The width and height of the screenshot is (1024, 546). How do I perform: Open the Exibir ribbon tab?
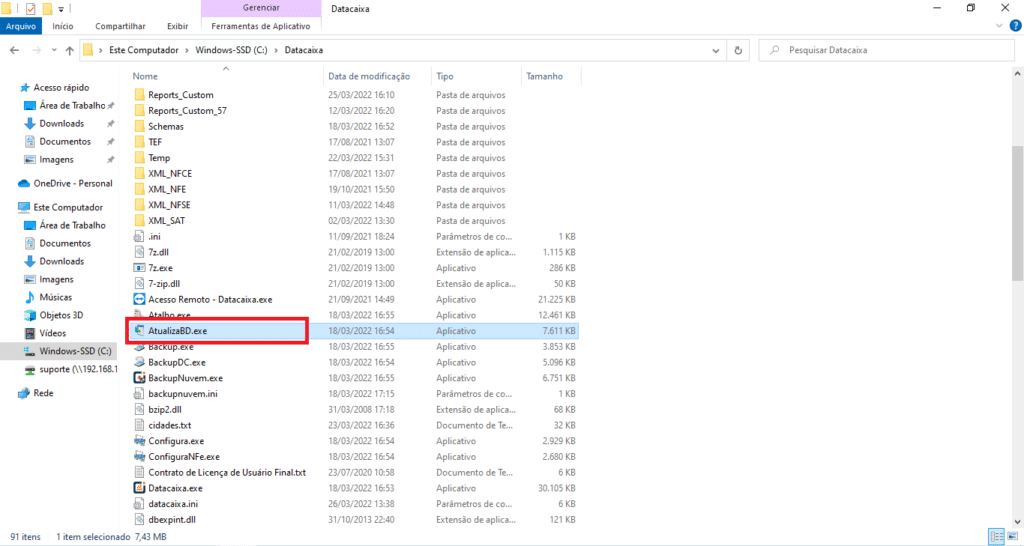pyautogui.click(x=177, y=26)
